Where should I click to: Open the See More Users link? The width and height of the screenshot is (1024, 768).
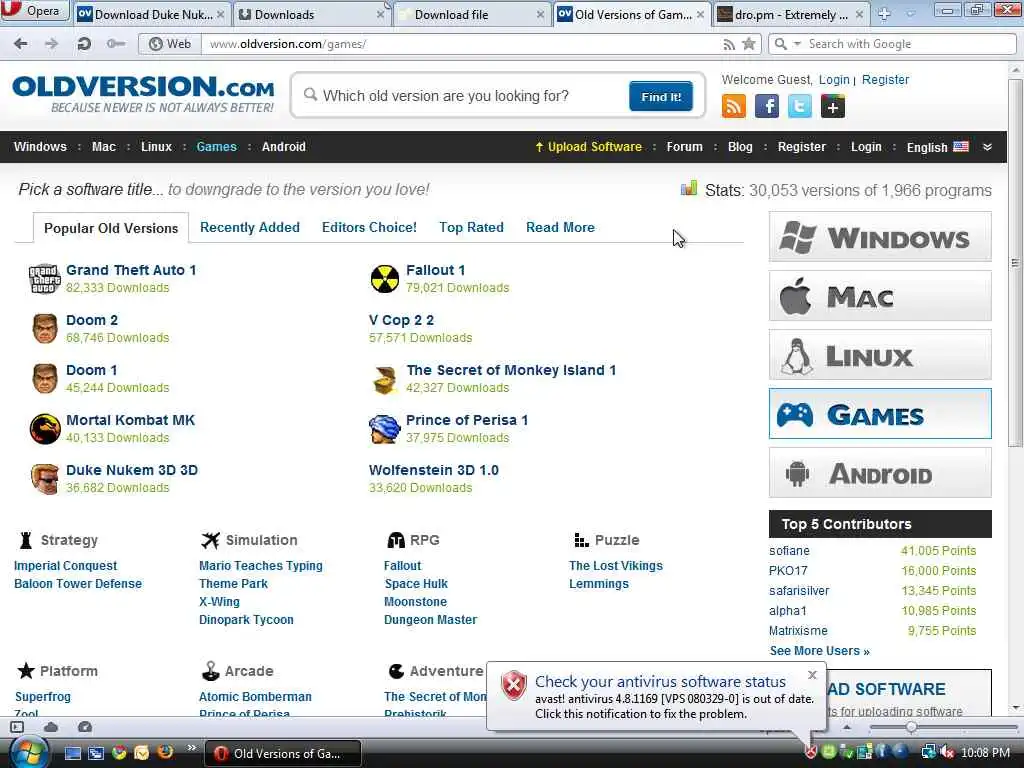(x=820, y=651)
